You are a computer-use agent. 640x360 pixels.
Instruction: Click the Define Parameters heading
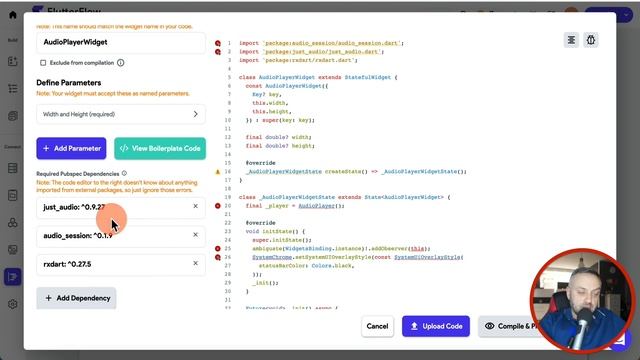tap(69, 83)
